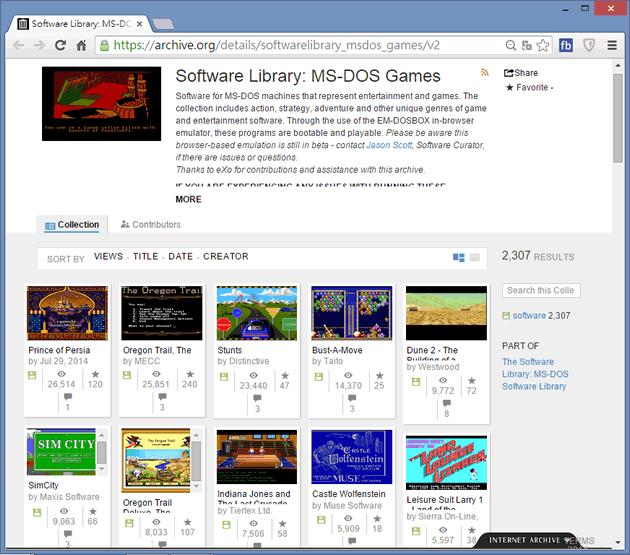Image resolution: width=630 pixels, height=555 pixels.
Task: Click scroll-up arrow of the page scrollbar
Action: click(618, 66)
